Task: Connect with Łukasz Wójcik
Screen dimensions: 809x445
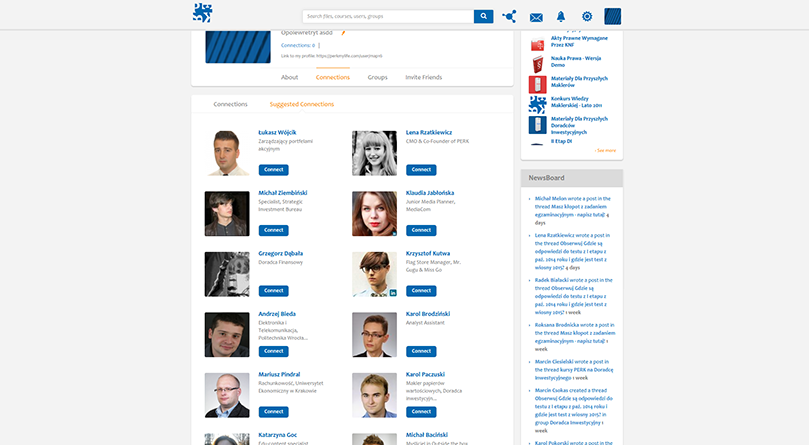Action: coord(273,170)
